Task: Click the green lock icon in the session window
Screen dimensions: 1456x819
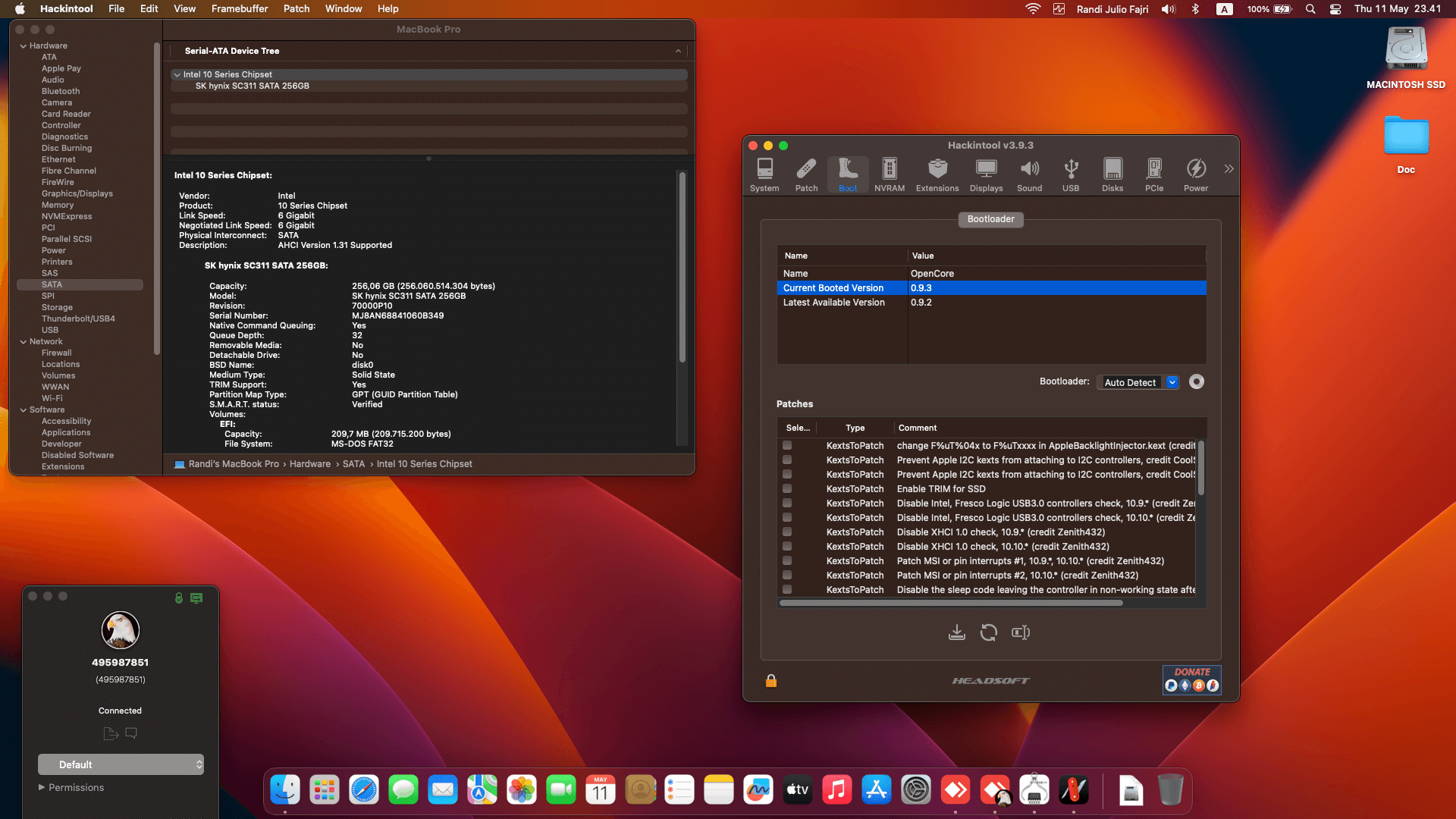Action: [179, 598]
